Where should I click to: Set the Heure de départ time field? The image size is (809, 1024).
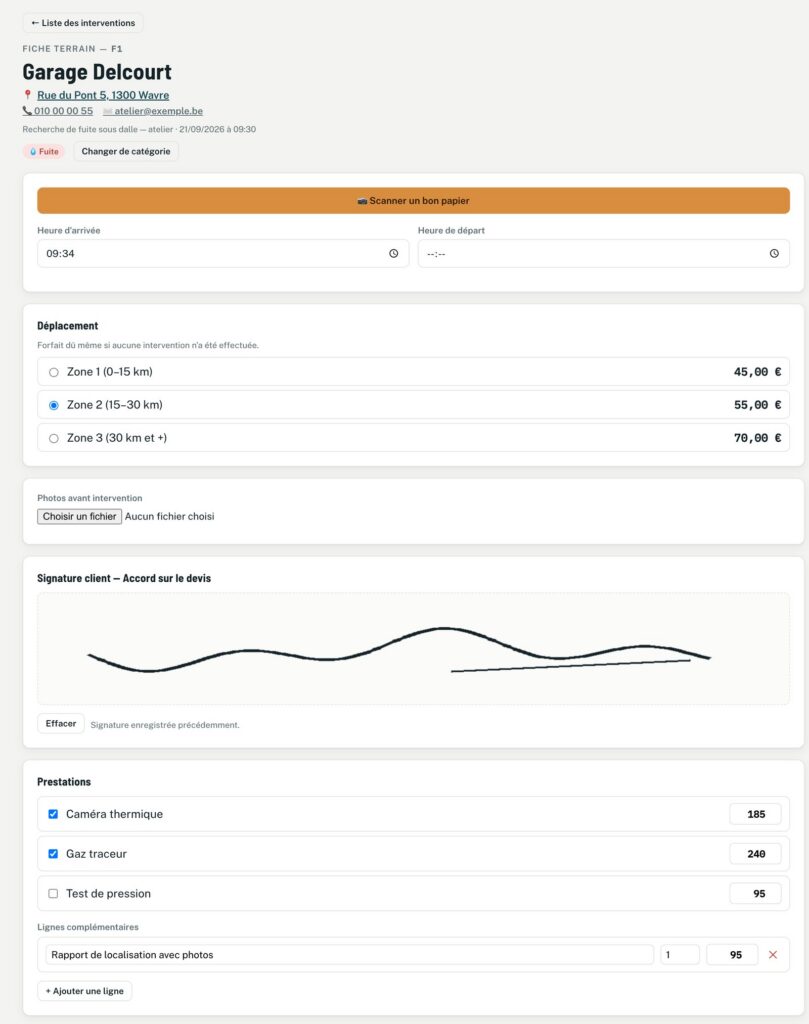pos(603,253)
